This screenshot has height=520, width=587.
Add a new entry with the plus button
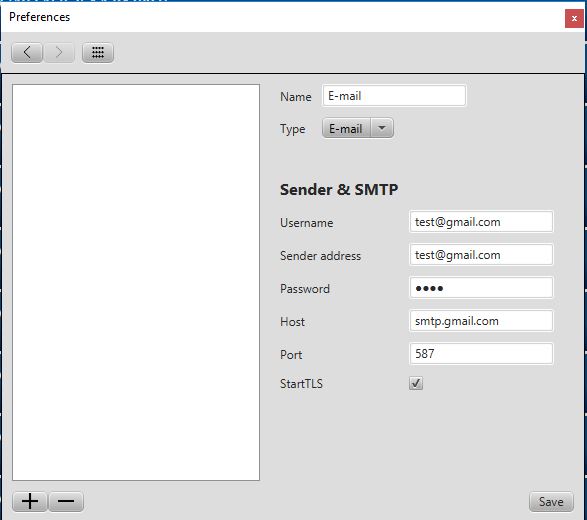[x=30, y=501]
